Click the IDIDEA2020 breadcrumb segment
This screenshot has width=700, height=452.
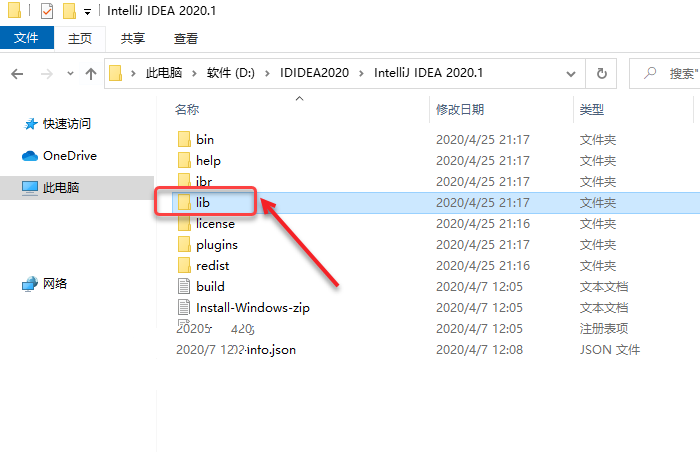pyautogui.click(x=314, y=73)
